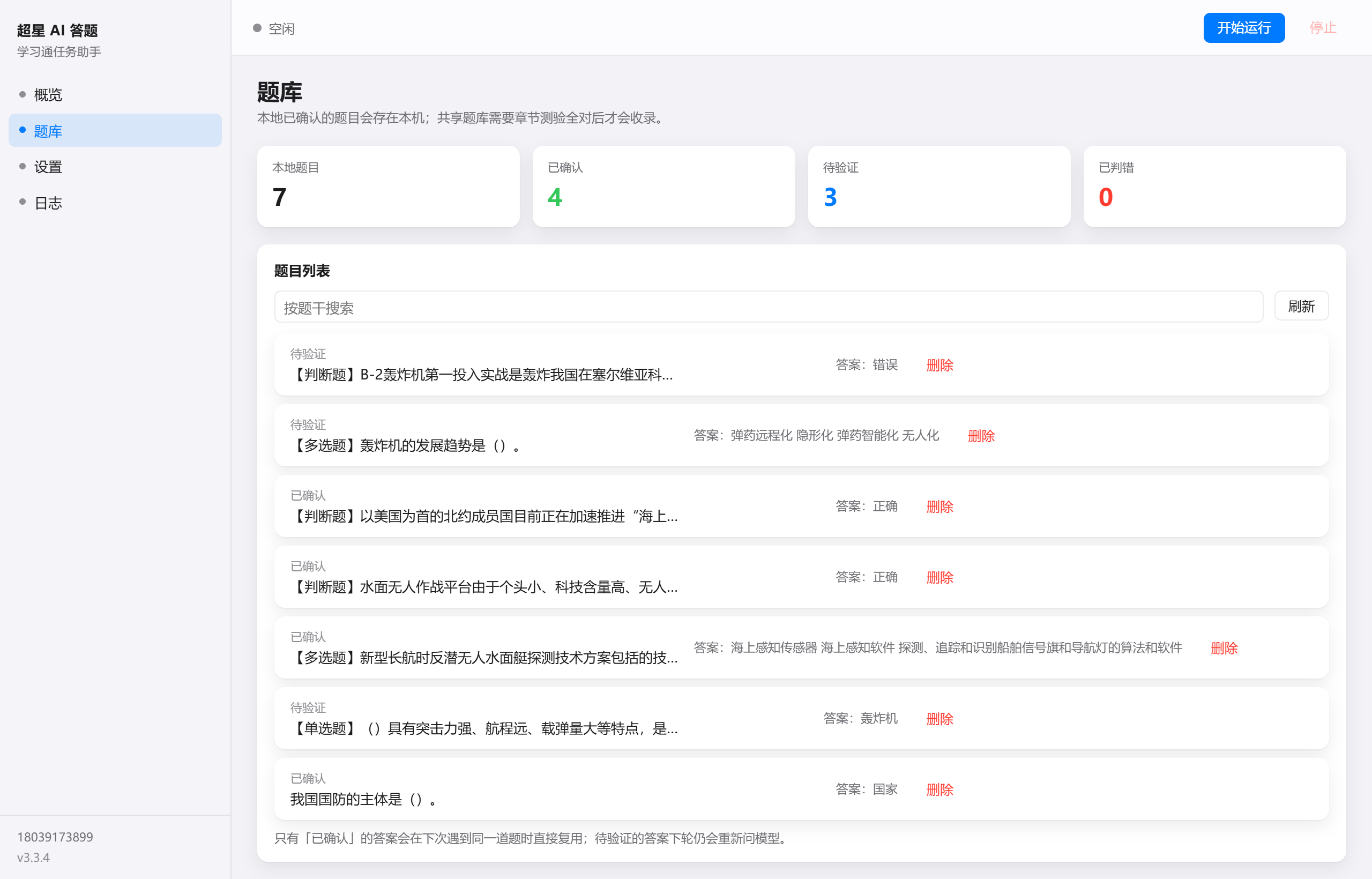Select the 题库 sidebar item
This screenshot has height=879, width=1372.
(115, 131)
